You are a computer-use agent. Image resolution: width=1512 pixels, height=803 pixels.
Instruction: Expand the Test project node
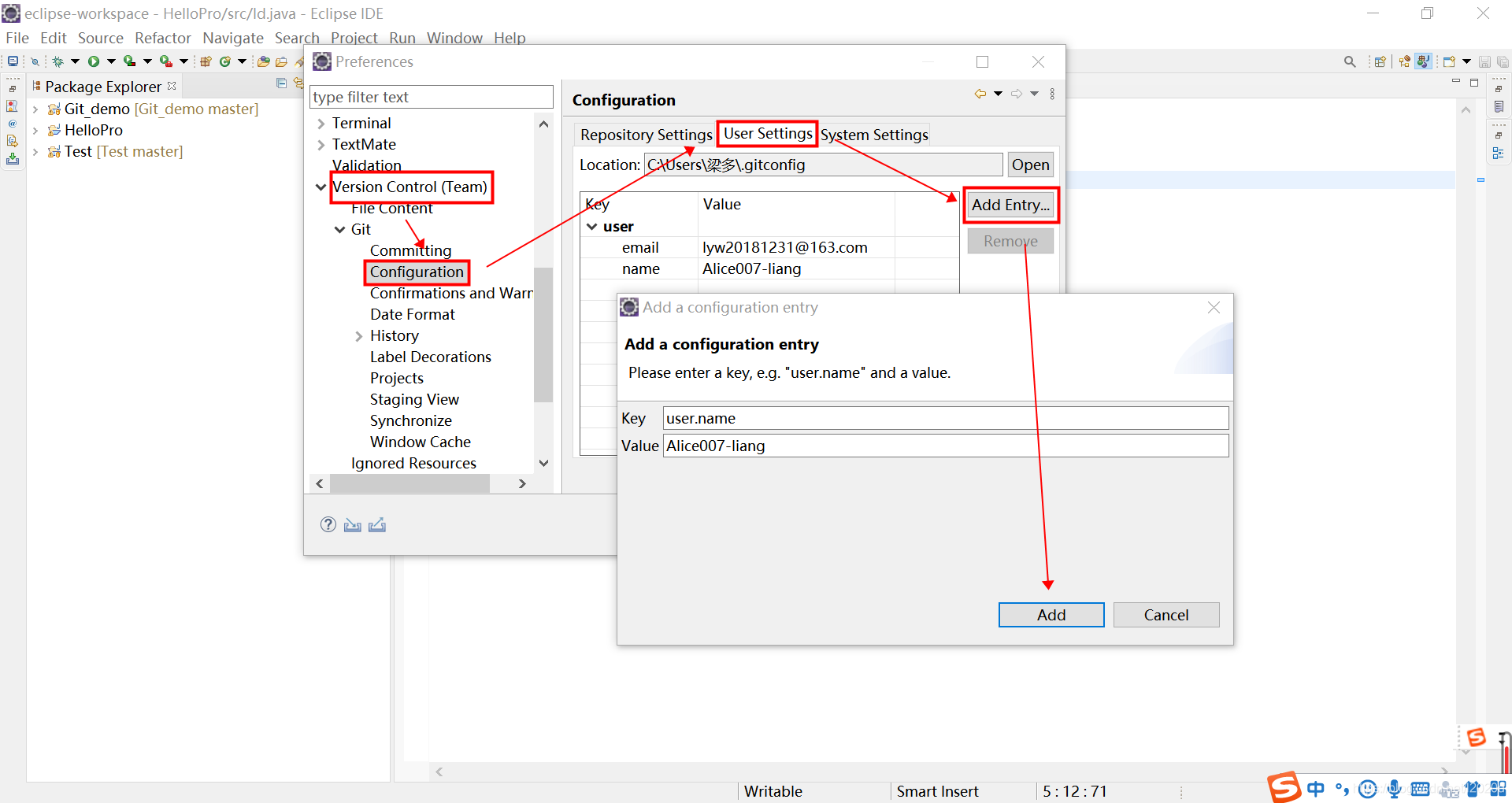click(35, 152)
